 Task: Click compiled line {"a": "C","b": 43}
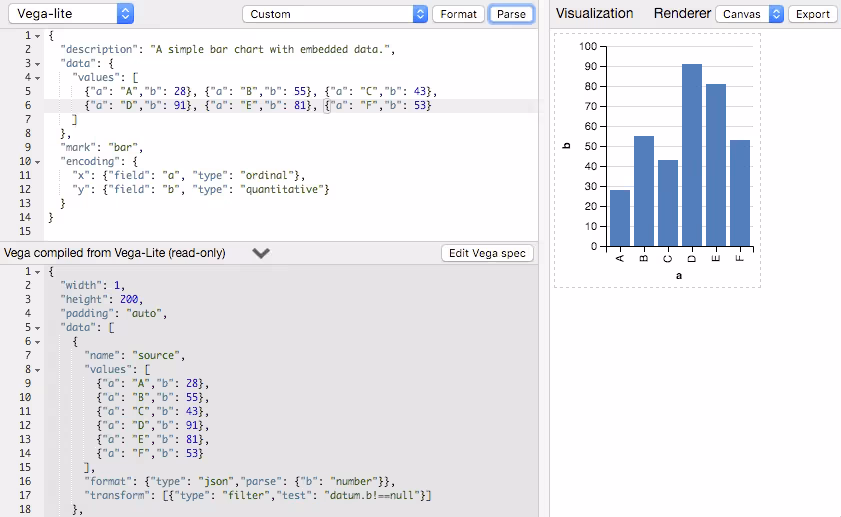coord(153,411)
